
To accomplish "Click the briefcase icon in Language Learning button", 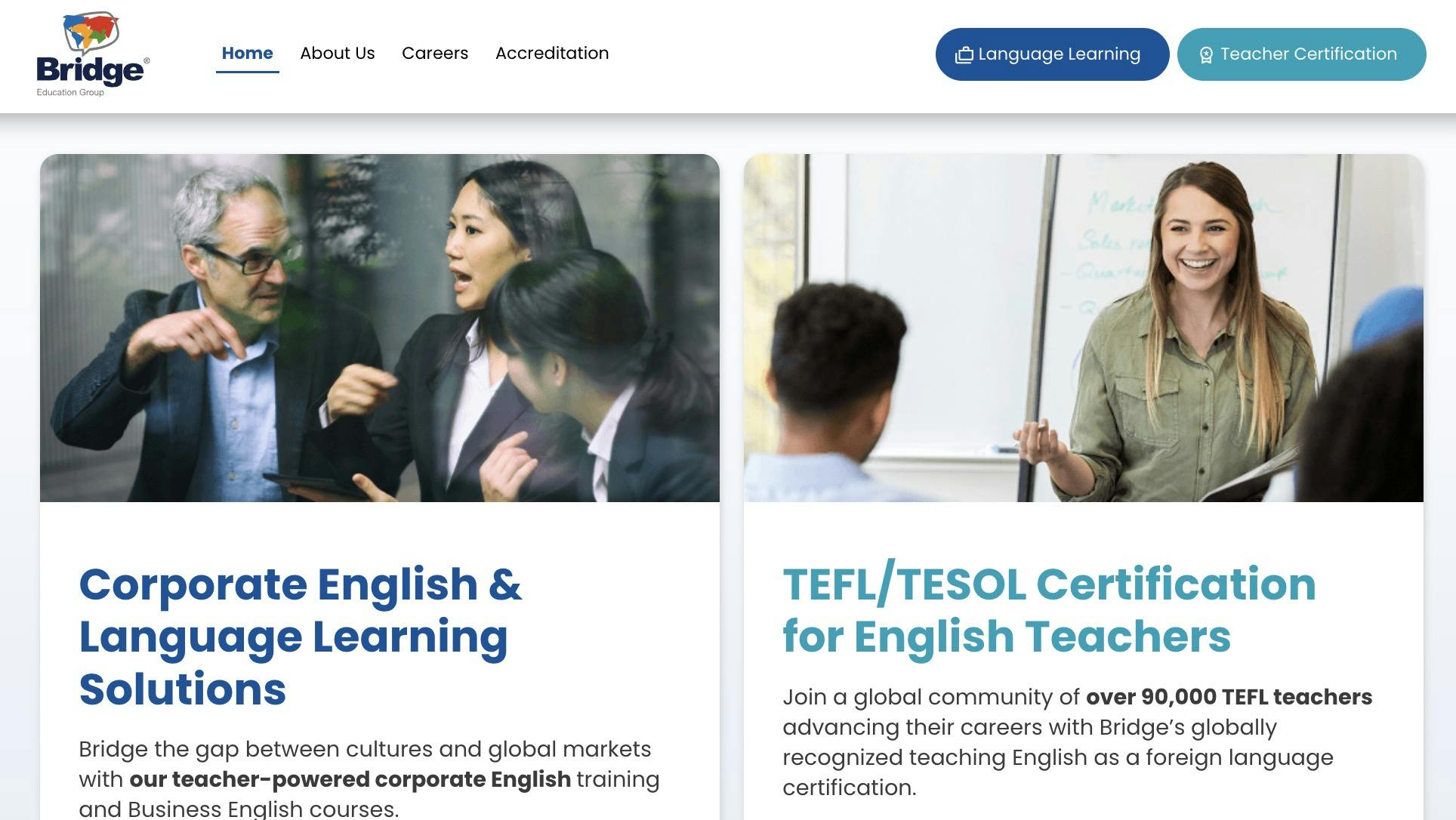I will tap(964, 55).
